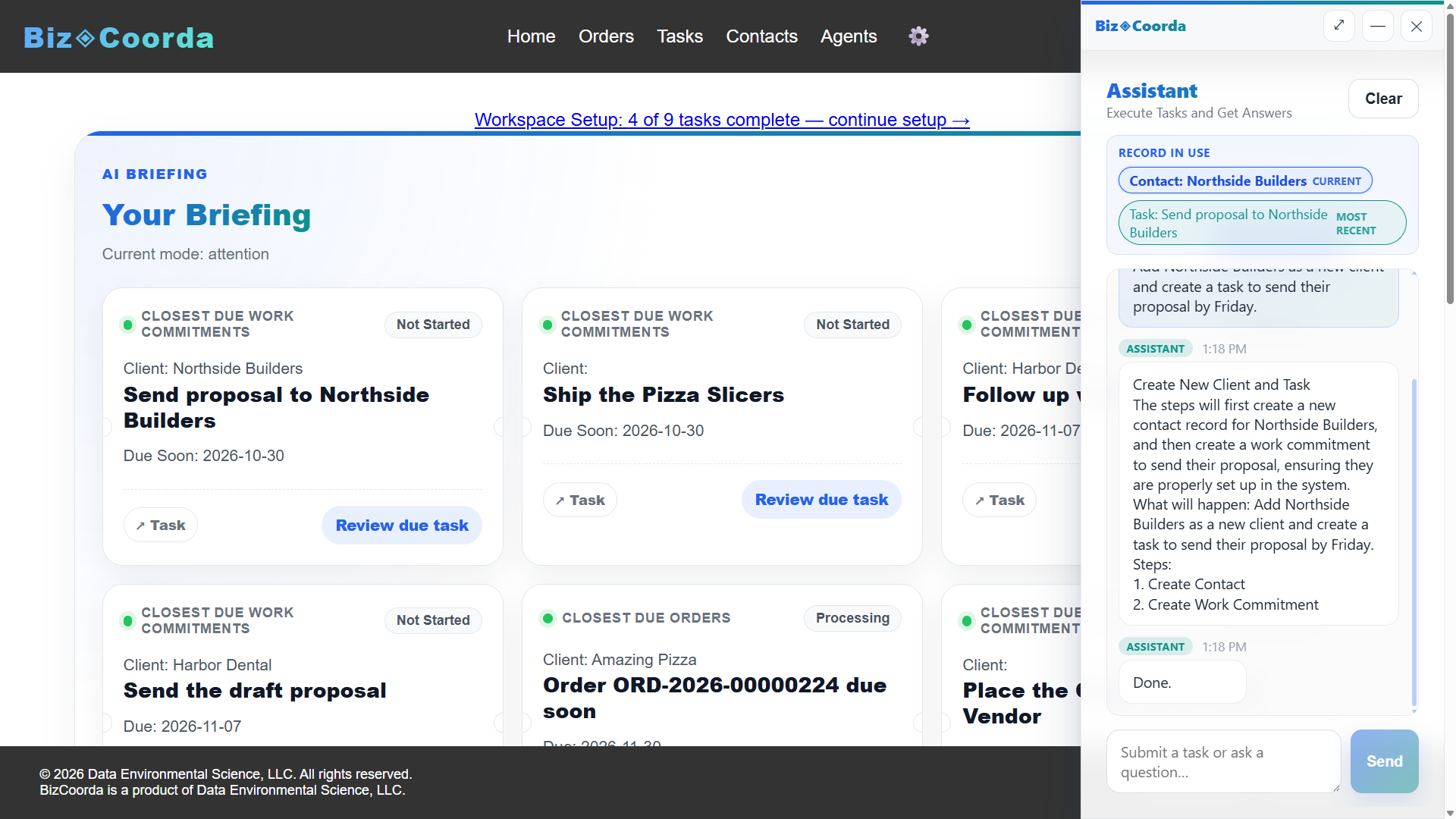
Task: Click the BizCoorda logo in the header
Action: point(119,37)
